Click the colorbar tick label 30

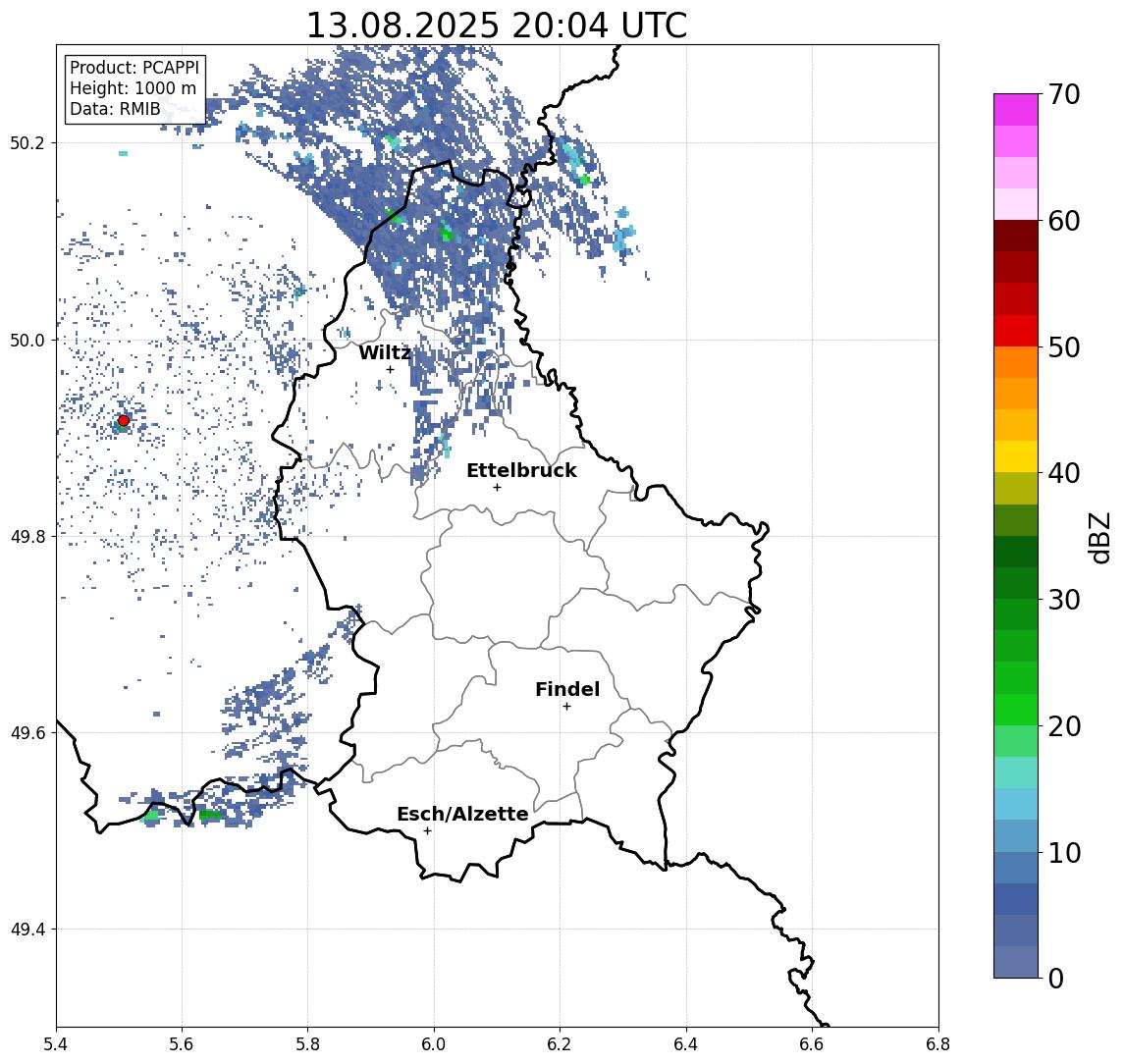[1064, 600]
